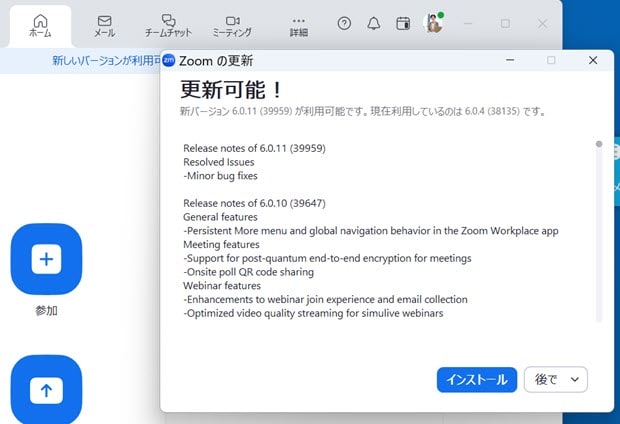
Task: Click the Zoom logo in update dialog title
Action: point(169,60)
